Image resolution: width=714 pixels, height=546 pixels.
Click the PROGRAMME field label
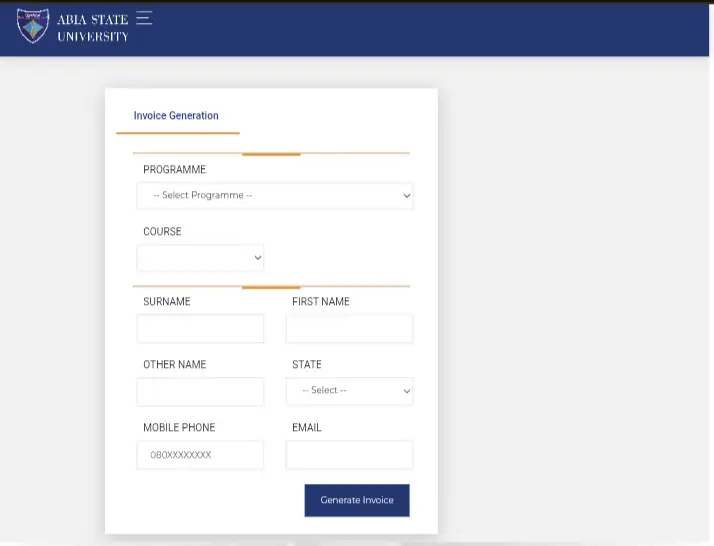(x=174, y=170)
